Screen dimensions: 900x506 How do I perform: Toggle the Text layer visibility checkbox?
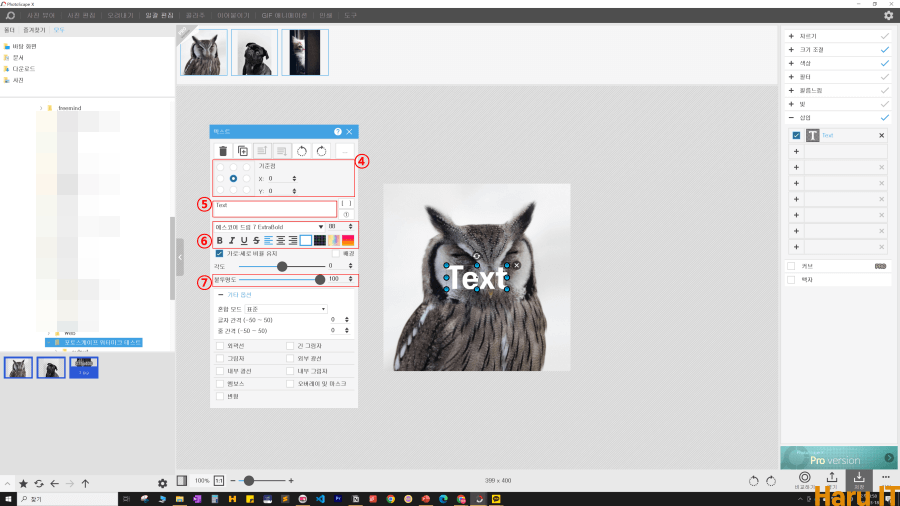coord(796,135)
